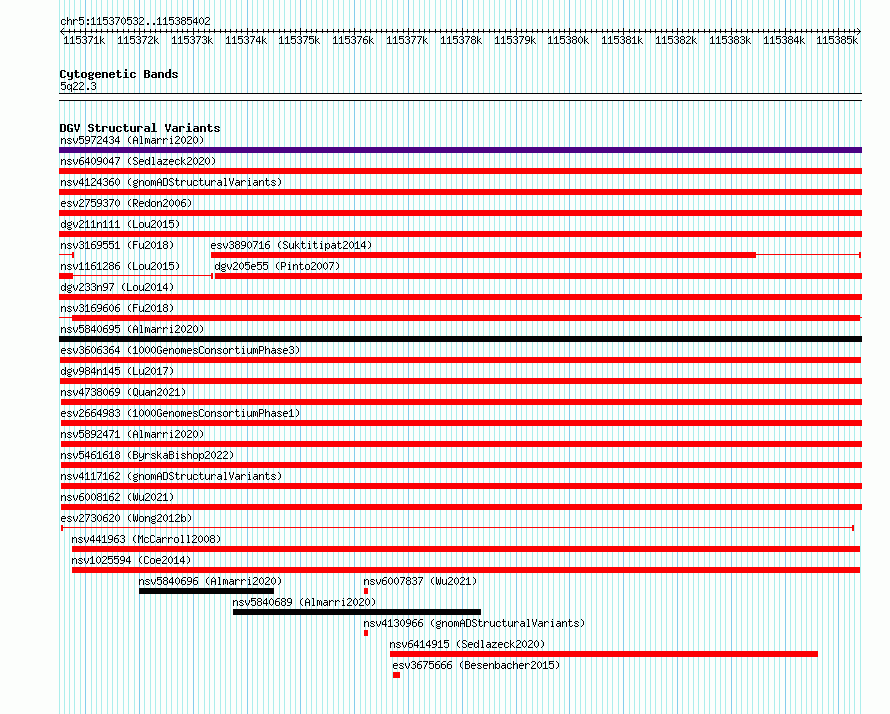Image resolution: width=890 pixels, height=714 pixels.
Task: Select the 5q22.3 band label
Action: tap(78, 86)
